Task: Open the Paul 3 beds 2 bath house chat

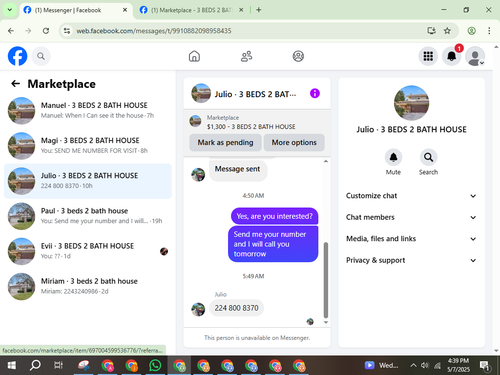Action: click(88, 216)
